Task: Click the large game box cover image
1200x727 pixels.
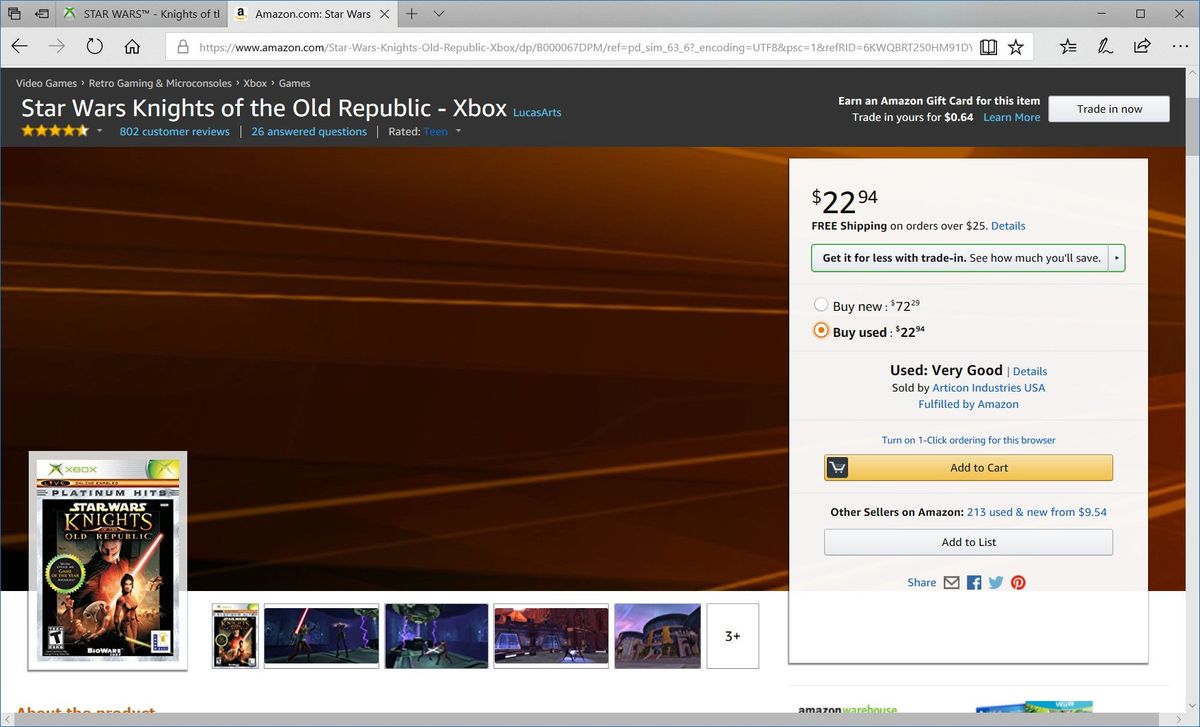Action: point(107,559)
